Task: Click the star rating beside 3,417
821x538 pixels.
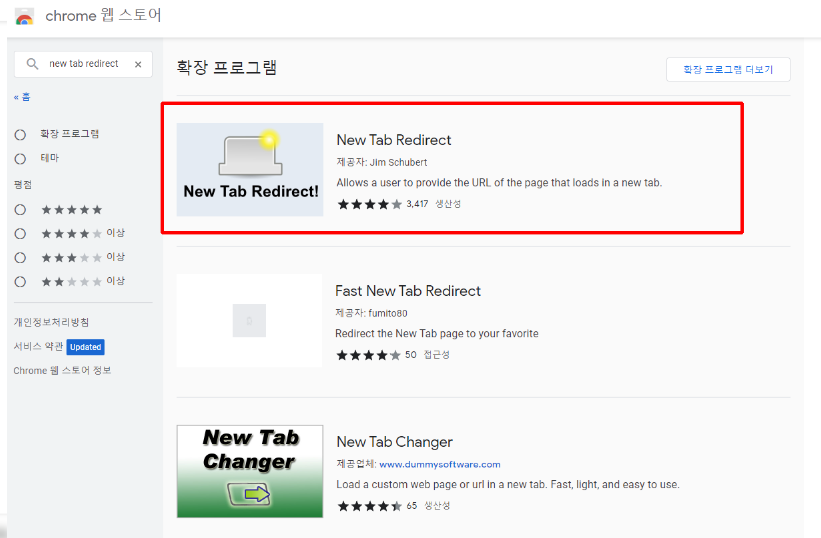Action: tap(370, 204)
